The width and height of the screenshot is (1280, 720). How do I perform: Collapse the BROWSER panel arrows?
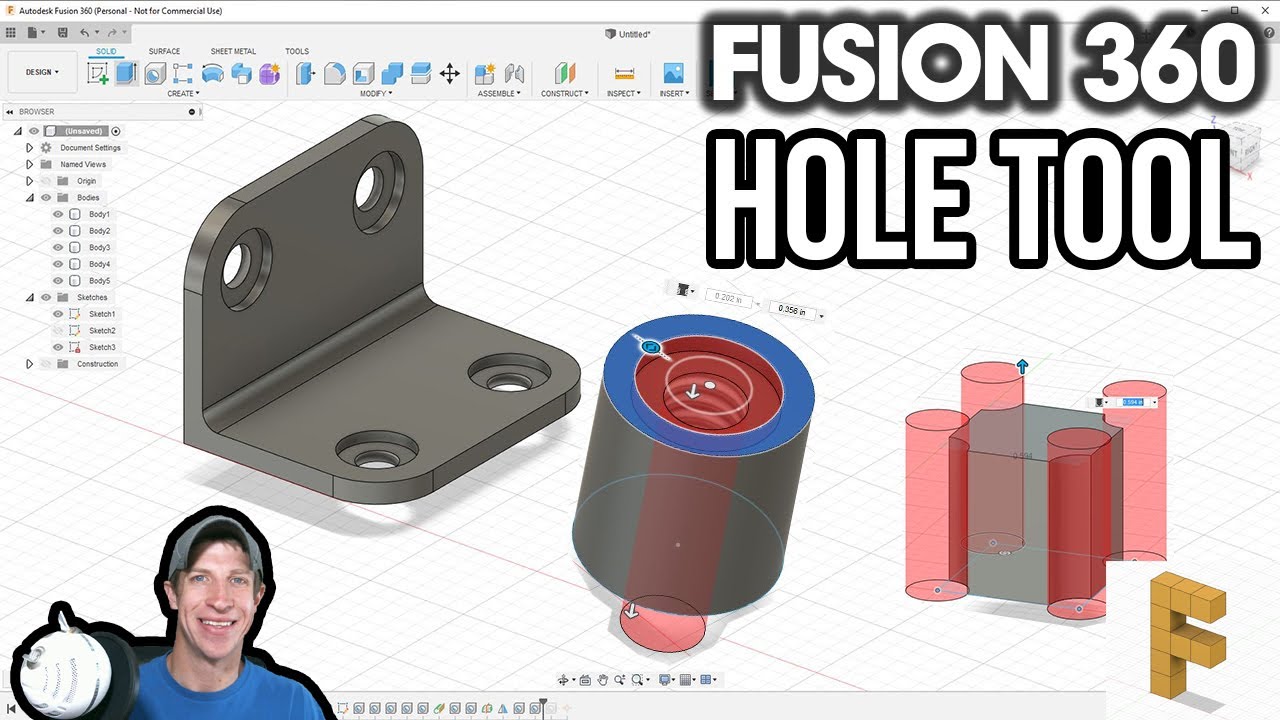point(9,112)
